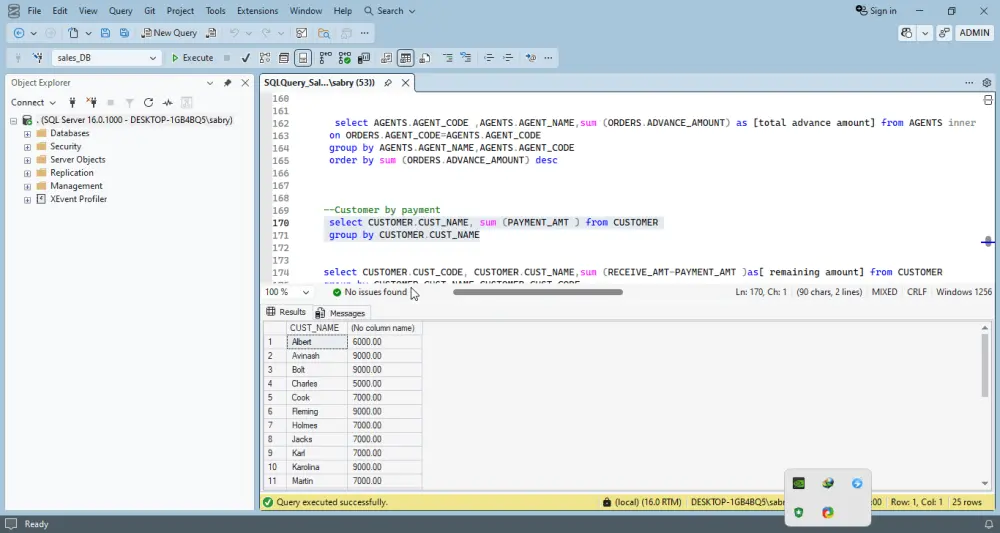Open the Find in Files icon
The image size is (1000, 533).
[324, 33]
